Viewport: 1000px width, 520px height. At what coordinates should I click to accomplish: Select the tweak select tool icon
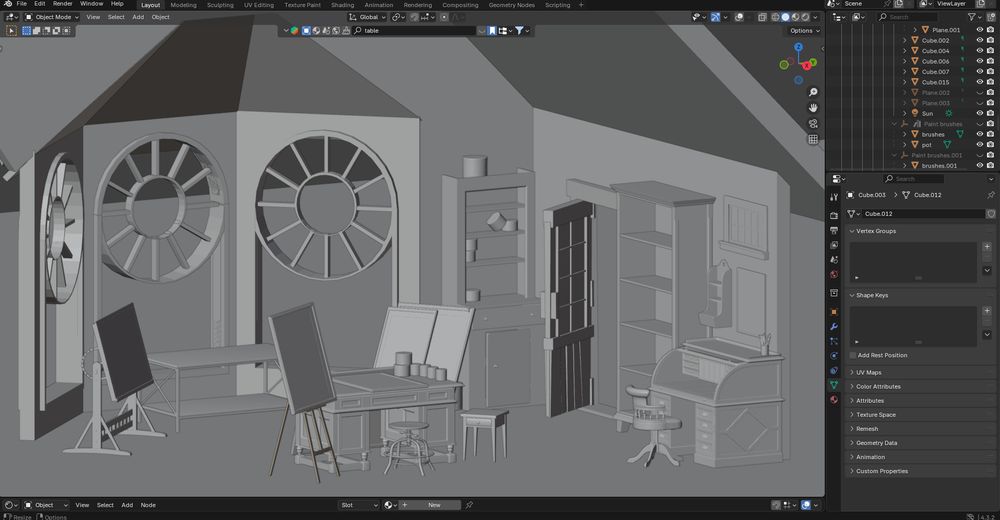point(11,31)
